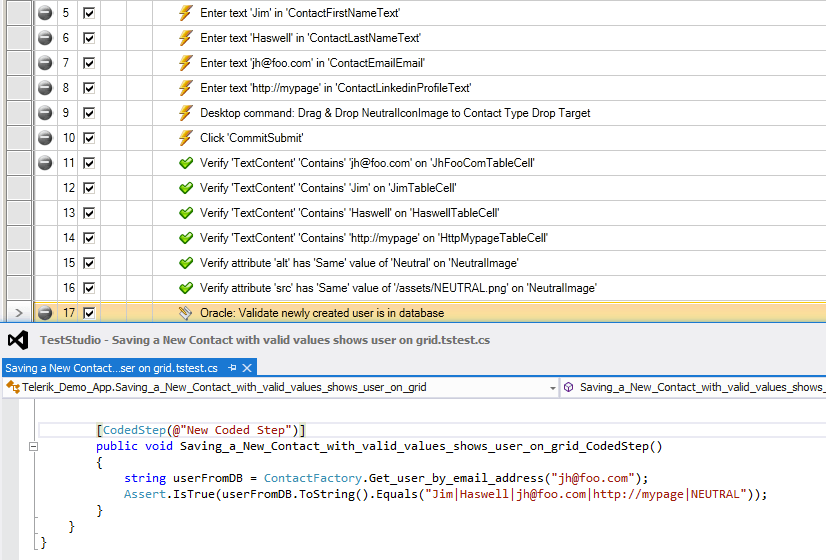Toggle the checkbox on step 17
The image size is (826, 560).
[89, 313]
